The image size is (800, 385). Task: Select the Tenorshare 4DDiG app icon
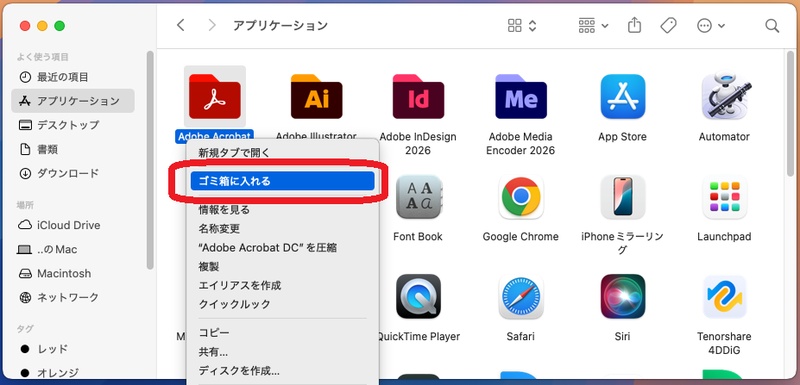click(724, 297)
